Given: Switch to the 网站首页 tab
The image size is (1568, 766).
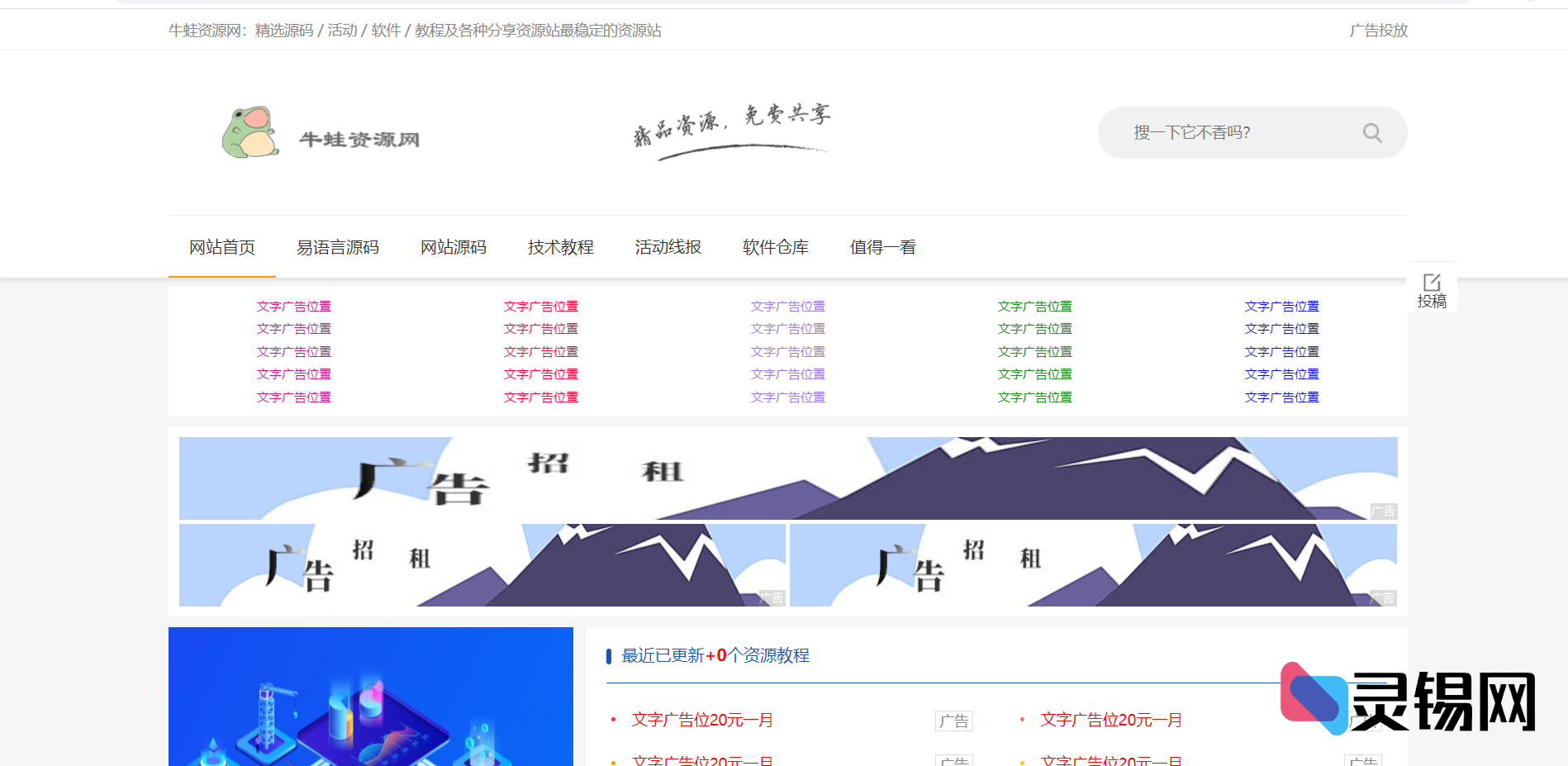Looking at the screenshot, I should tap(221, 247).
